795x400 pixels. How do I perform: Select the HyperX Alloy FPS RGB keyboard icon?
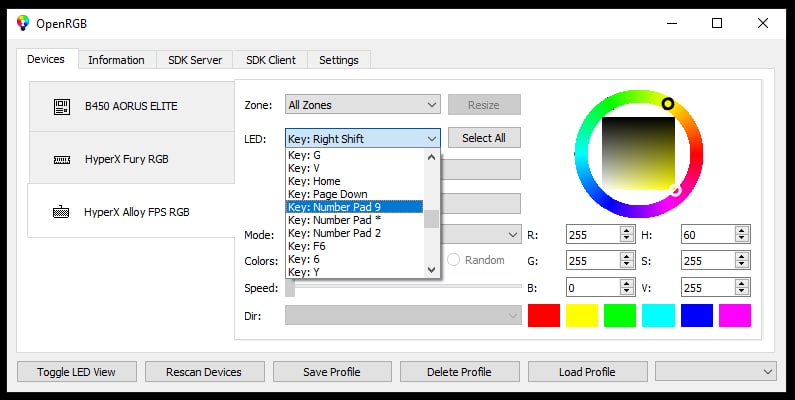[x=61, y=211]
